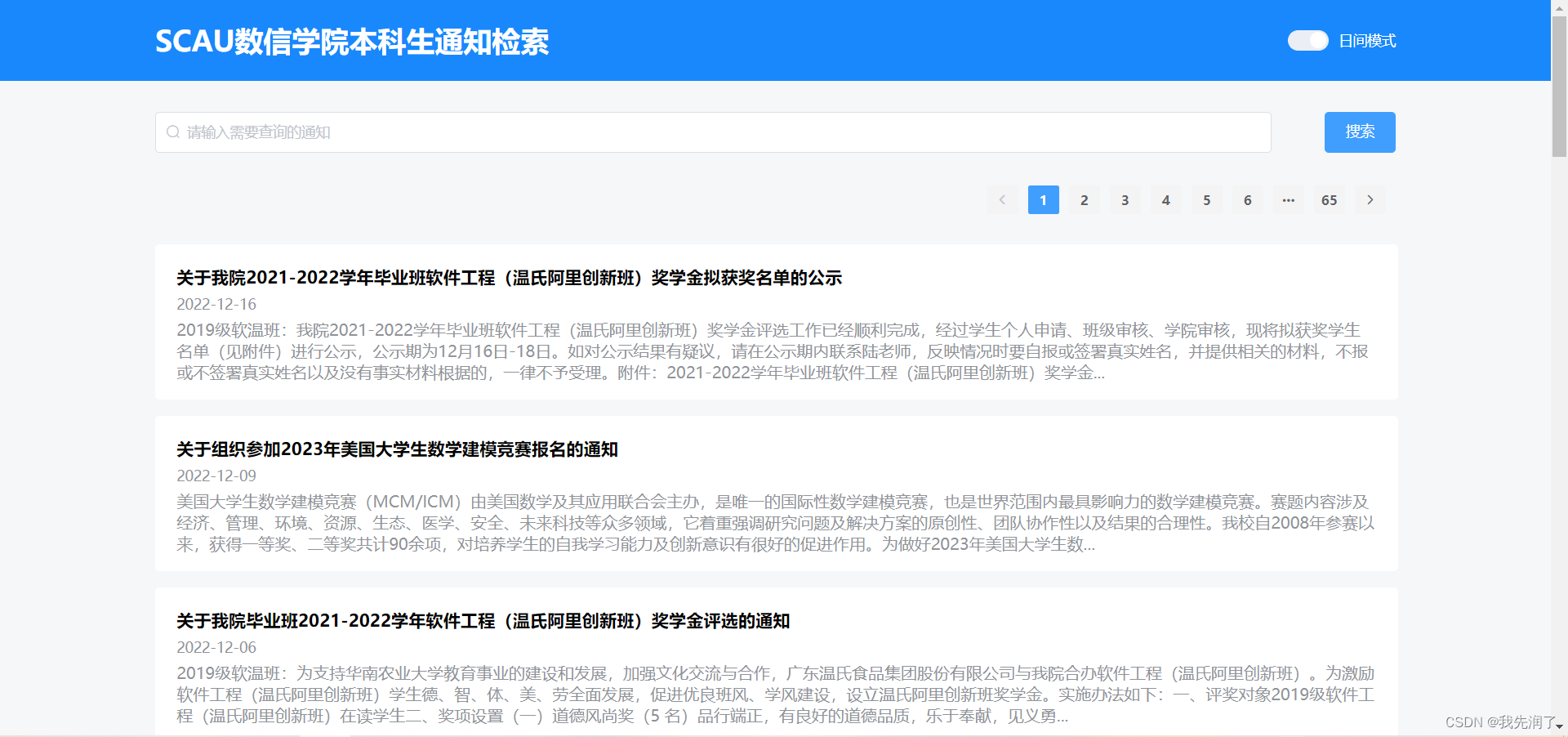Select page 6 in pagination
1568x737 pixels.
point(1248,200)
